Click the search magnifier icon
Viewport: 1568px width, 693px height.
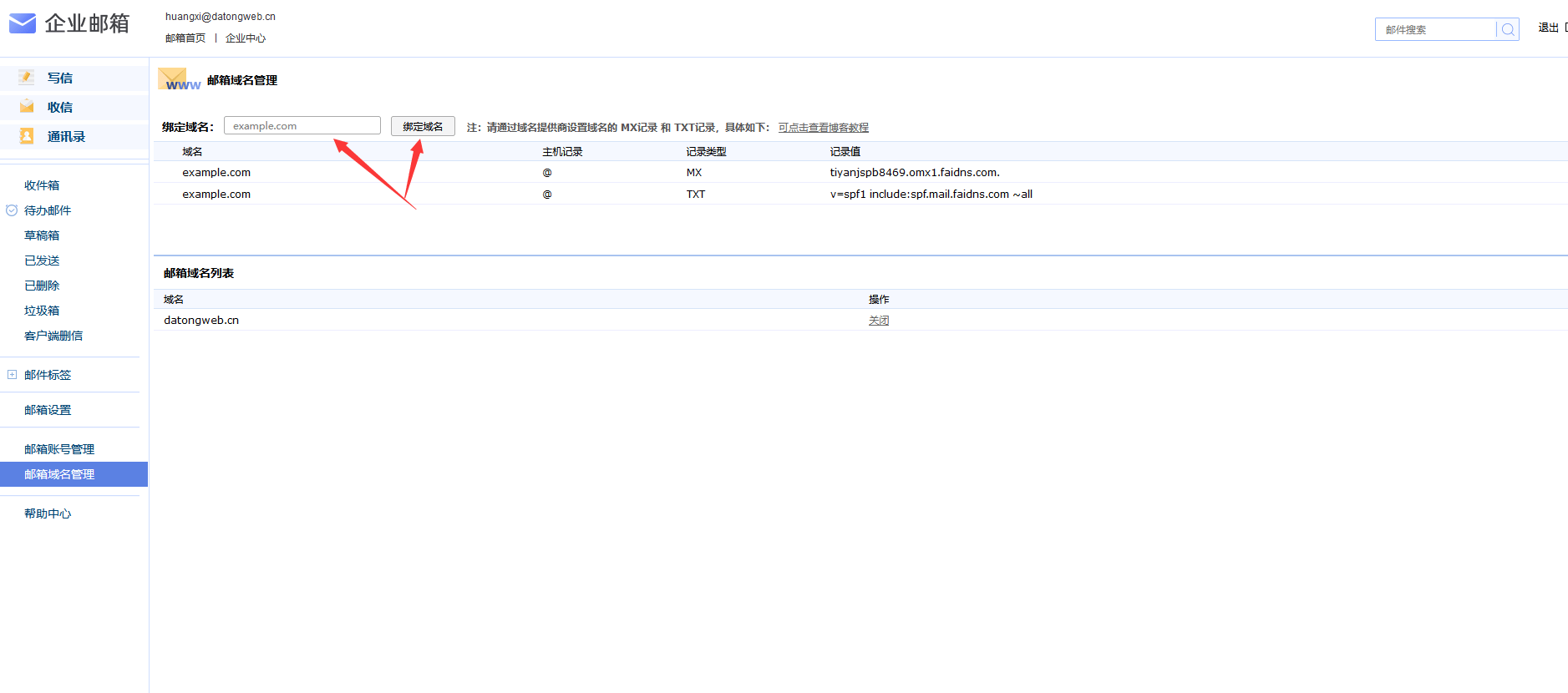[x=1507, y=29]
